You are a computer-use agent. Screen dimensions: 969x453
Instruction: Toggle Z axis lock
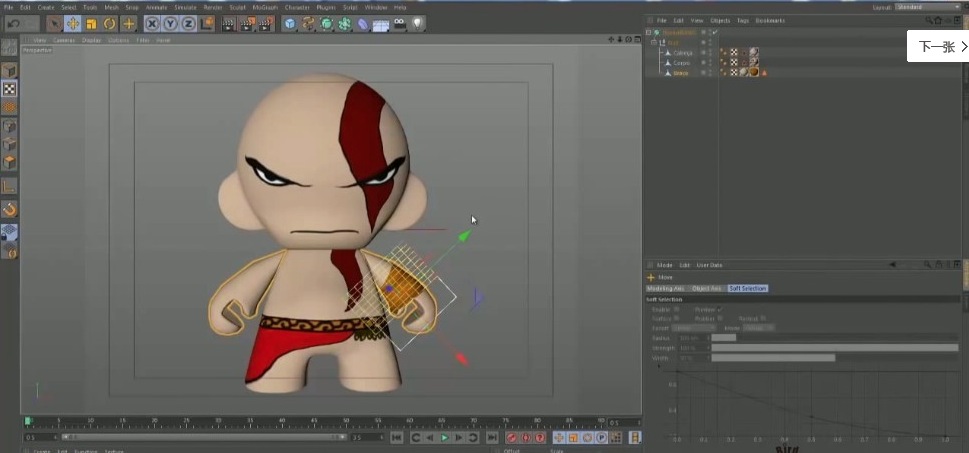[x=188, y=24]
